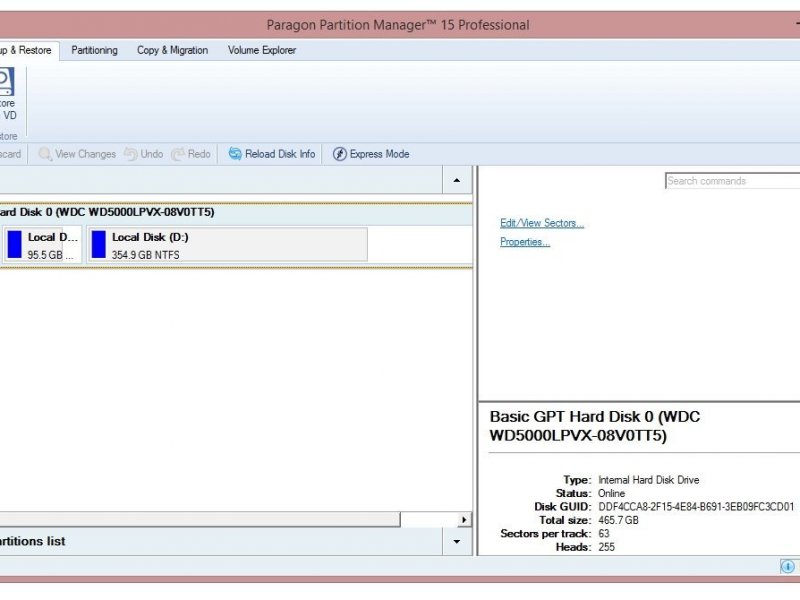The height and width of the screenshot is (600, 800).
Task: Open the Copy & Migration tab
Action: [172, 50]
